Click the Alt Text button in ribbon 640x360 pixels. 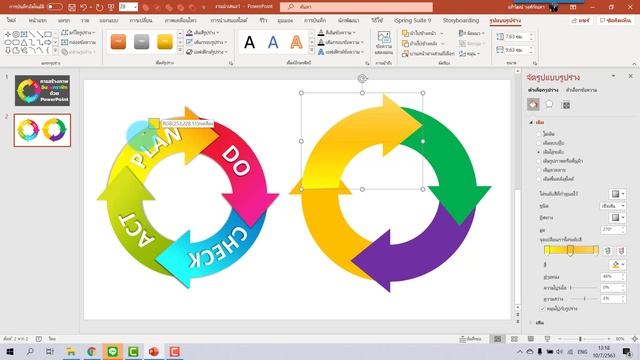384,42
